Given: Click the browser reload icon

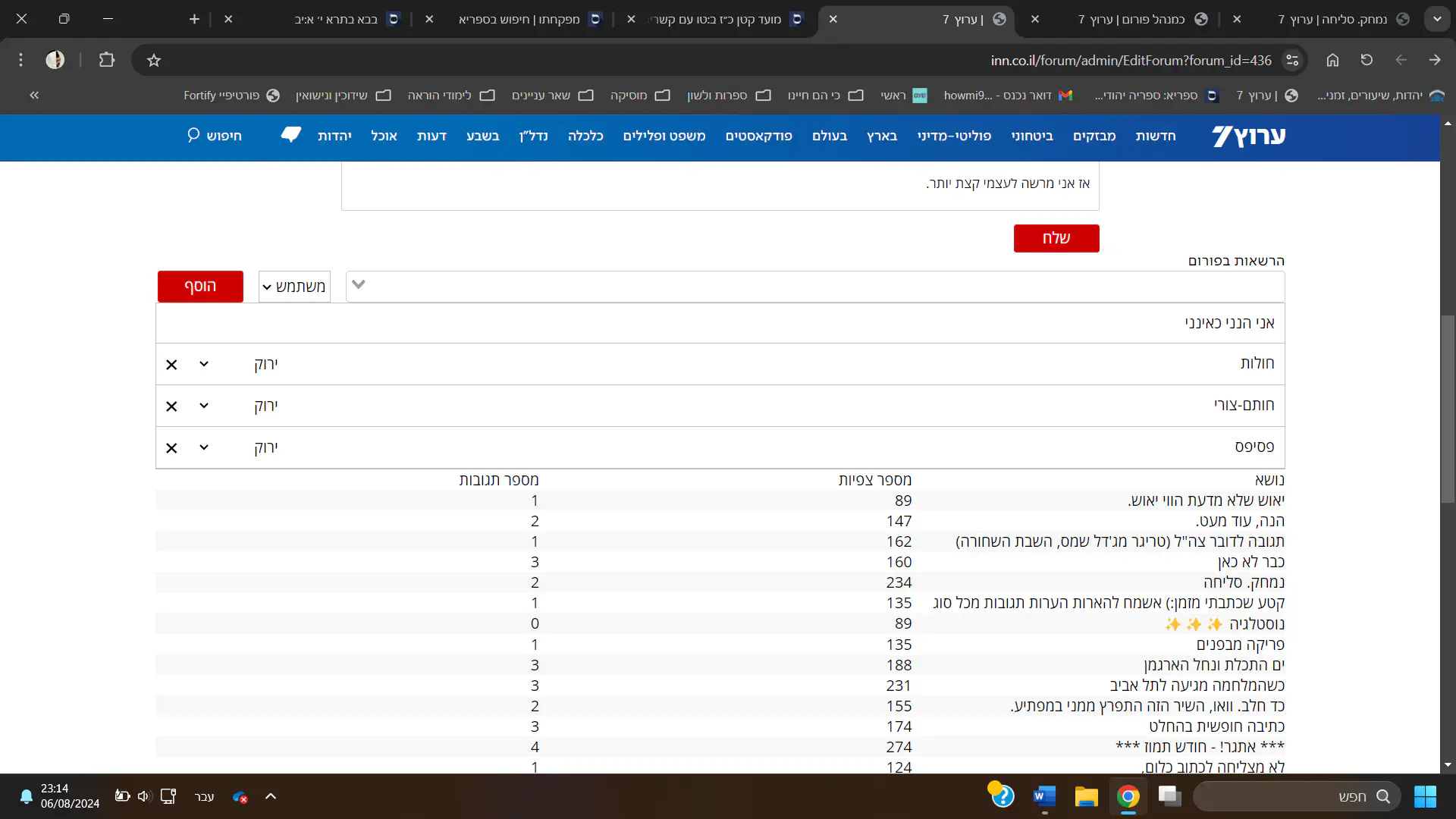Looking at the screenshot, I should click(1367, 60).
